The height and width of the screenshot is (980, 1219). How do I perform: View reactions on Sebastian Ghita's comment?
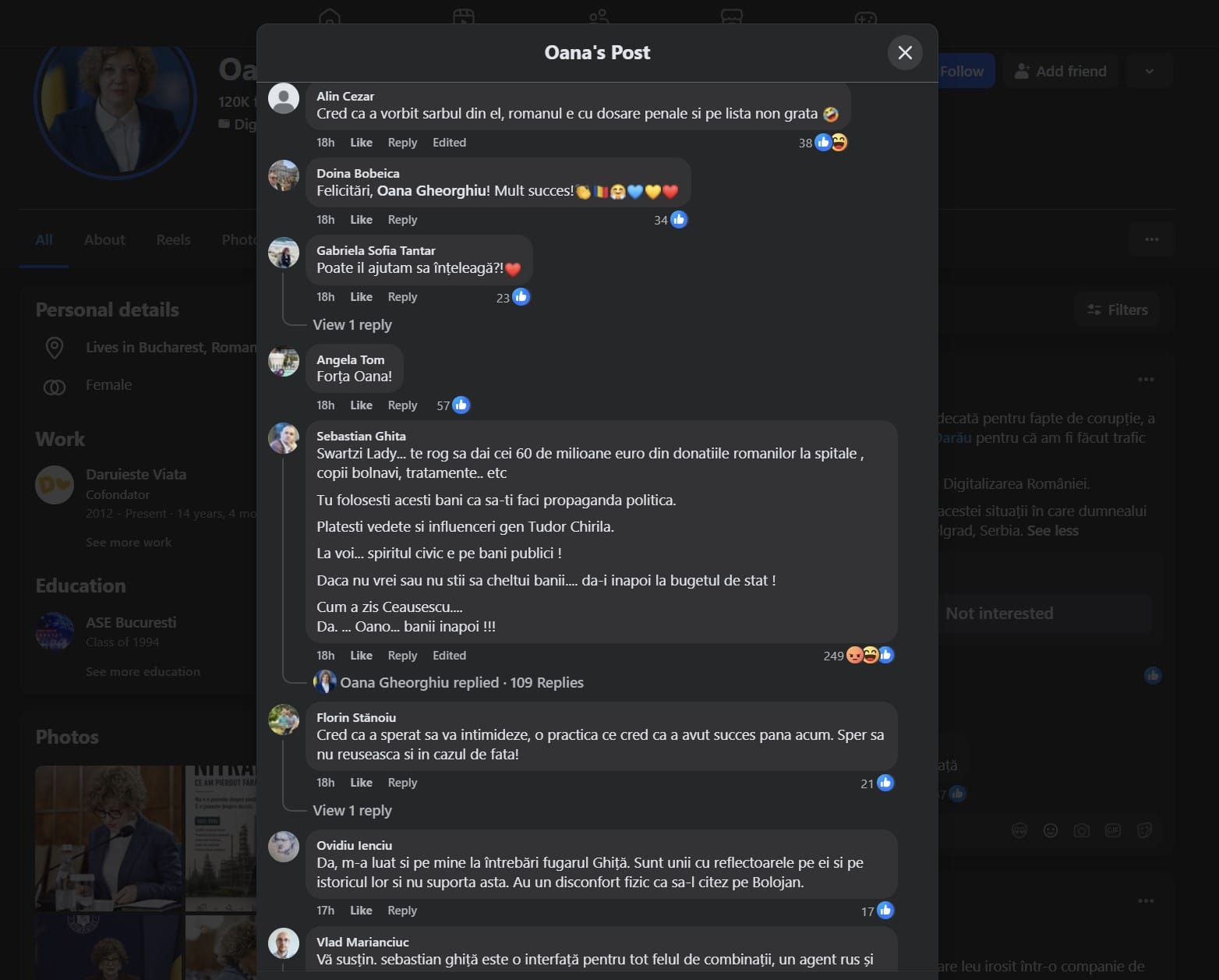[858, 656]
